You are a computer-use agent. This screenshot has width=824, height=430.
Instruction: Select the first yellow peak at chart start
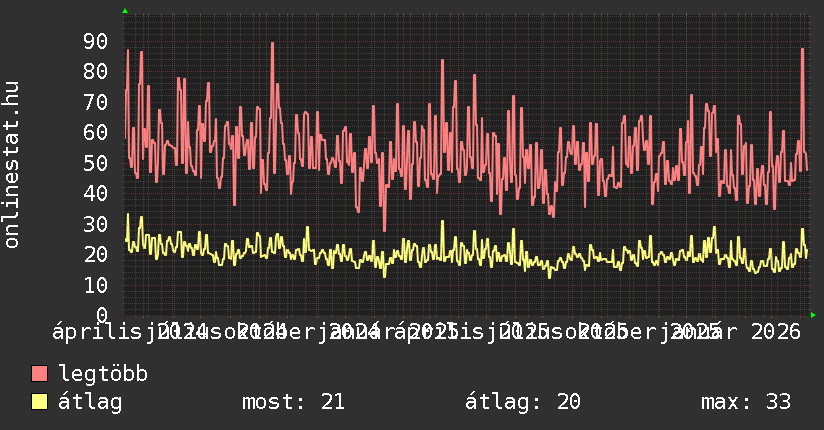click(x=128, y=215)
